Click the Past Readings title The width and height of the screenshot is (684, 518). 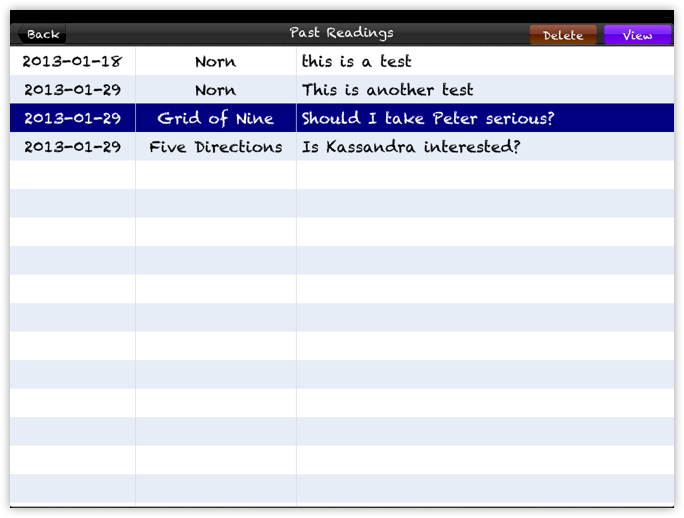click(x=341, y=33)
